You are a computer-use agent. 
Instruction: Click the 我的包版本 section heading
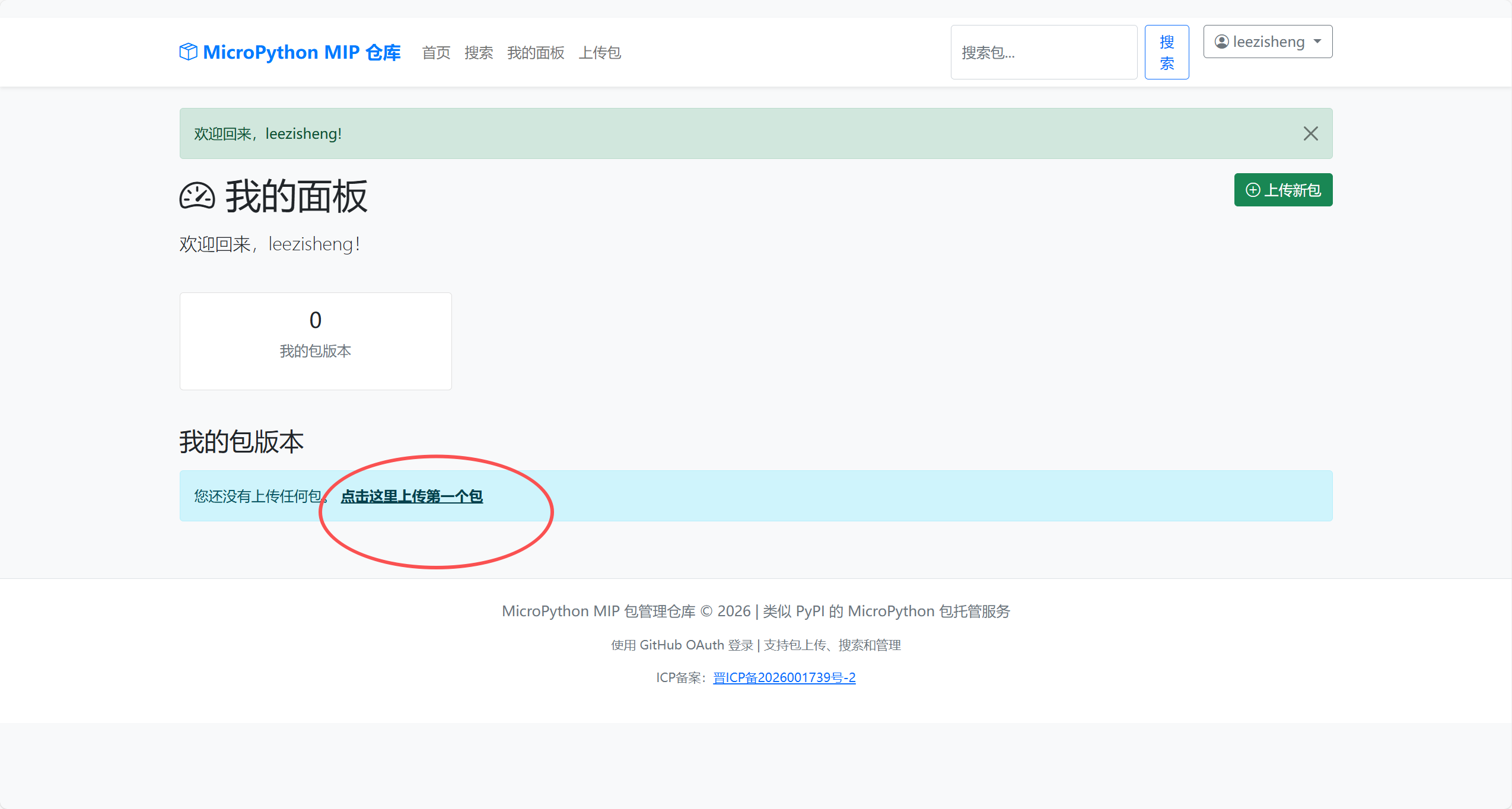click(x=241, y=442)
